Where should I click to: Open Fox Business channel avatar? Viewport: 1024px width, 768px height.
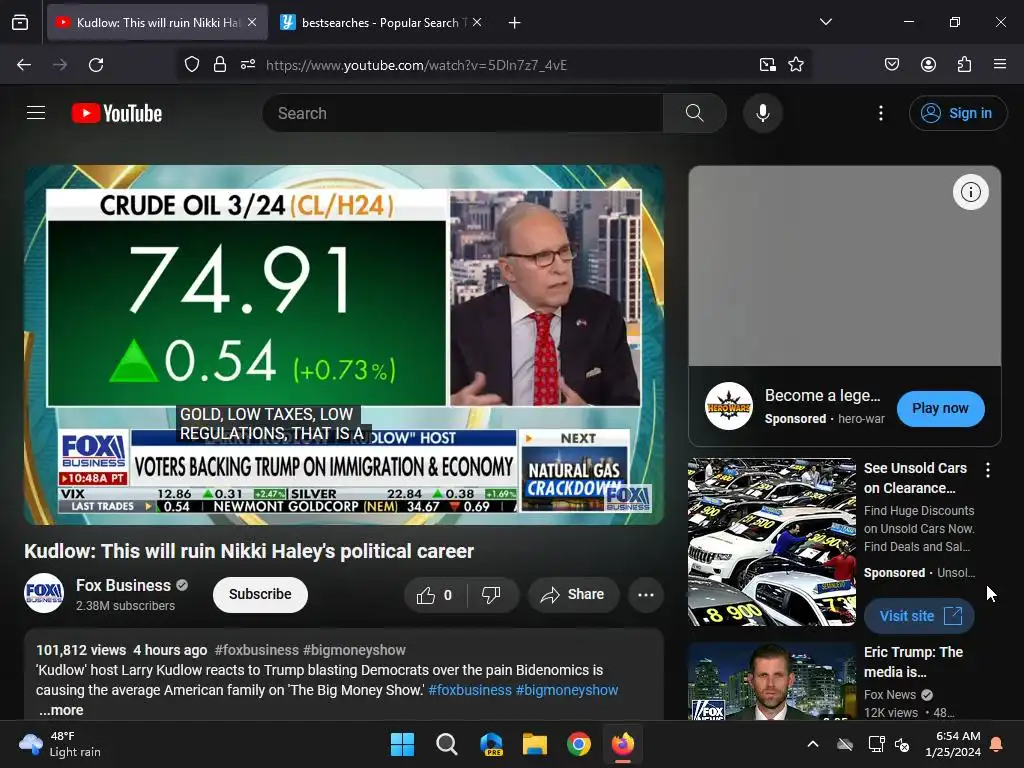[x=44, y=593]
